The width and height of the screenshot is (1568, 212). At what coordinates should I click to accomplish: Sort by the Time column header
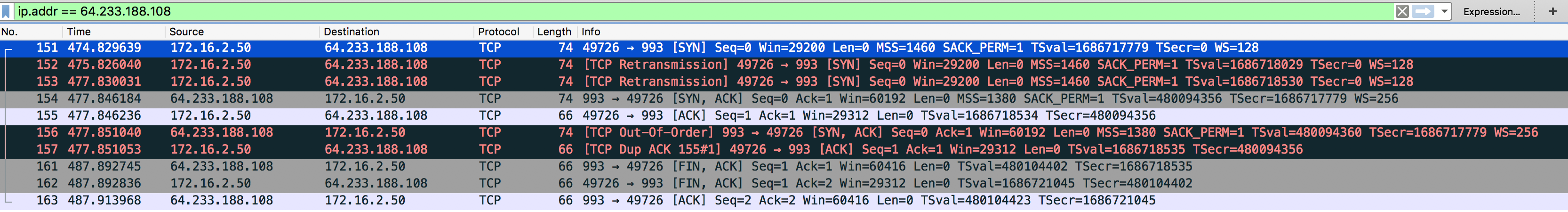pos(113,32)
